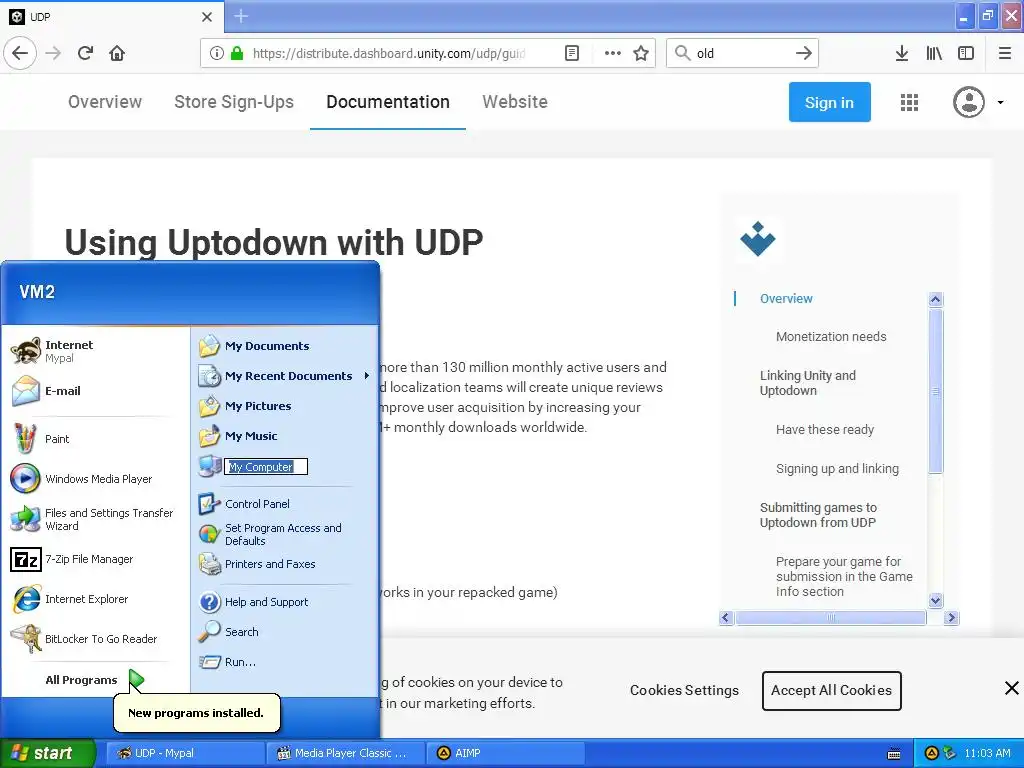This screenshot has height=768, width=1024.
Task: Open the Unity apps grid icon
Action: 909,102
